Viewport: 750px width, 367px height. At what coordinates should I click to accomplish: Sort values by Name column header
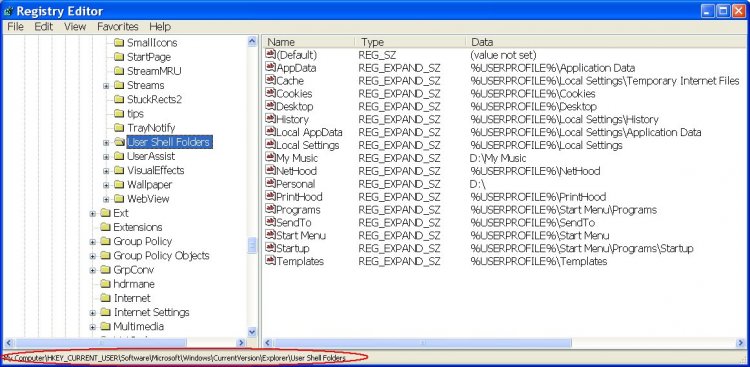tap(309, 42)
